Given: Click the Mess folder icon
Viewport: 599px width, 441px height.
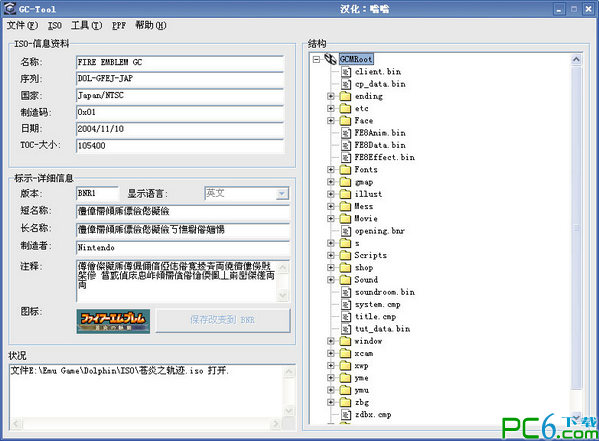Looking at the screenshot, I should pyautogui.click(x=345, y=206).
